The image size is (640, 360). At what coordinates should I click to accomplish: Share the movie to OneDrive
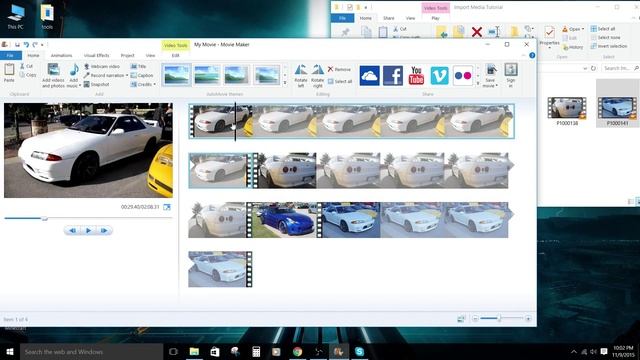[369, 76]
